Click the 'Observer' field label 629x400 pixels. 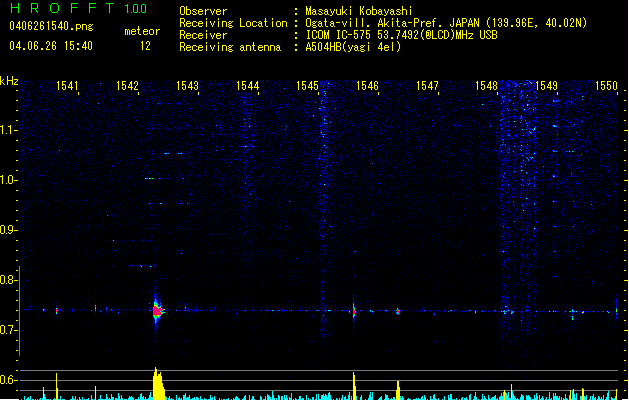[203, 11]
